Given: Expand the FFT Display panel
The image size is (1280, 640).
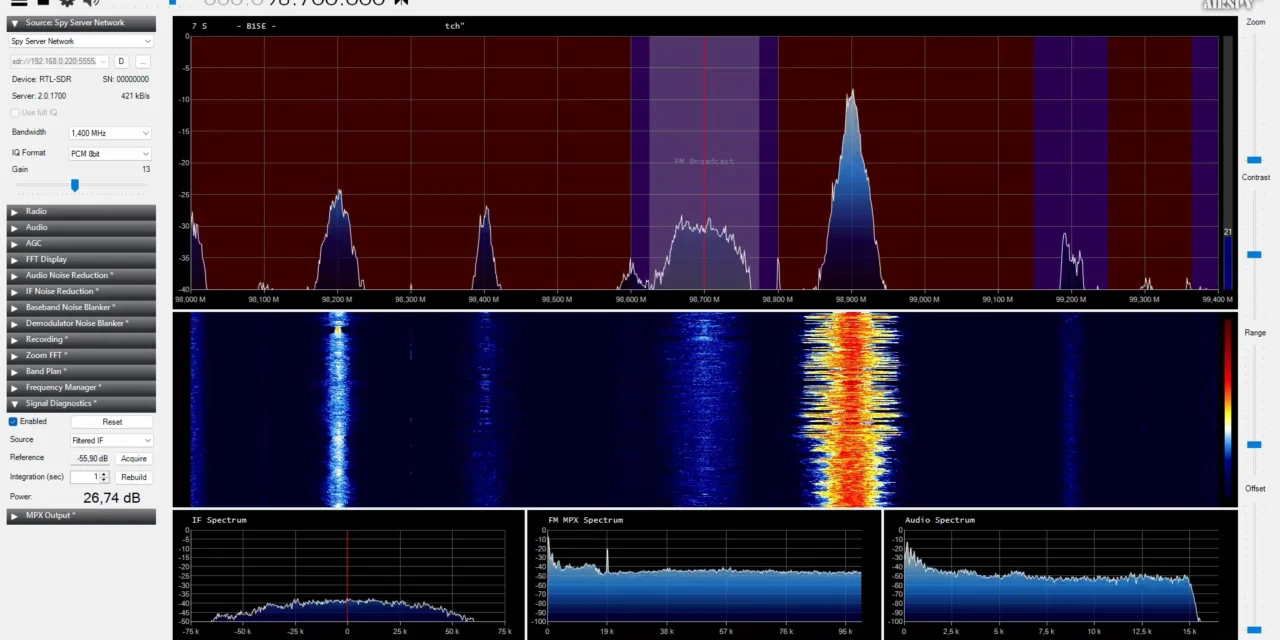Looking at the screenshot, I should point(81,259).
